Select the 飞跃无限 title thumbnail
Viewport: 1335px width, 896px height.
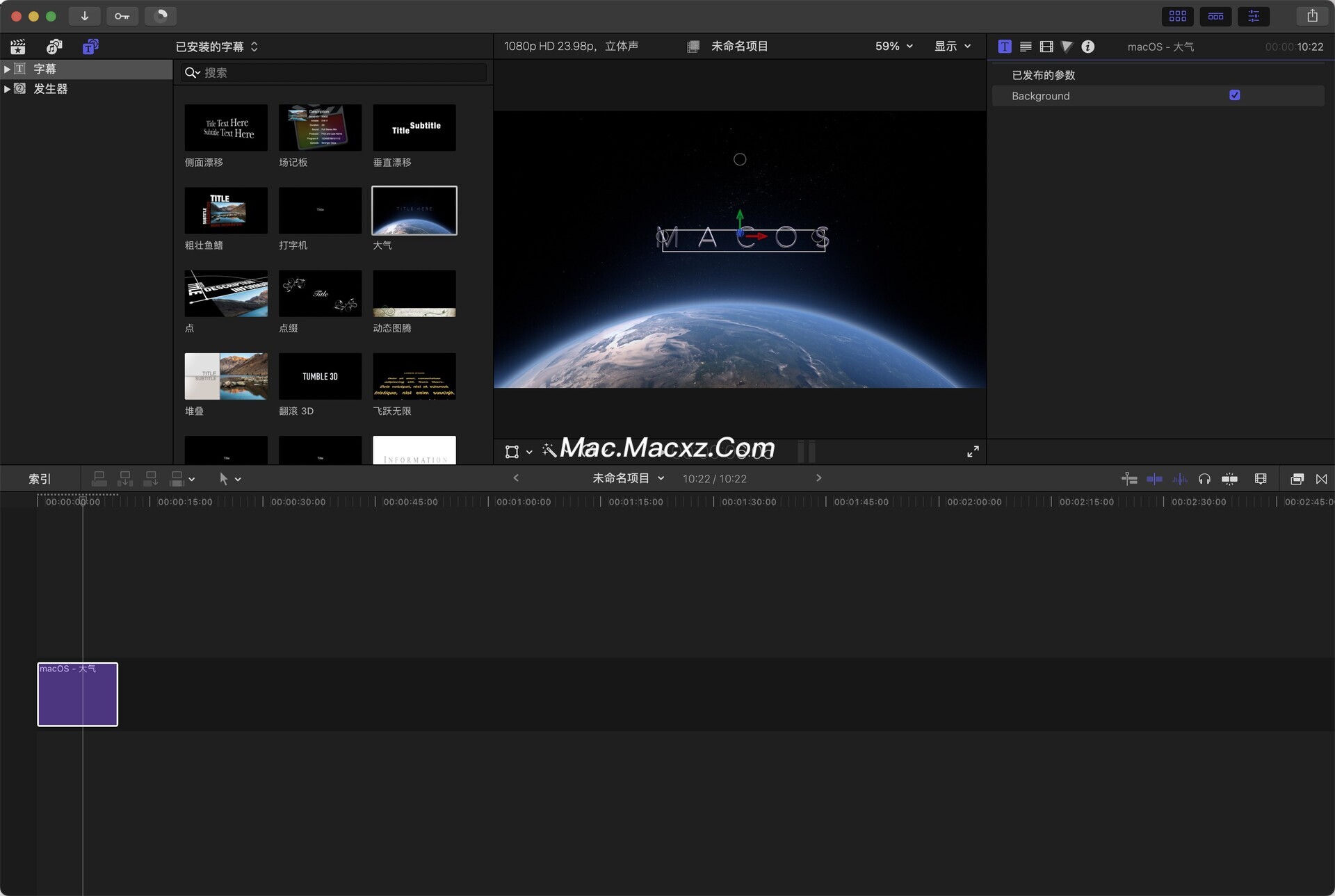(x=414, y=376)
